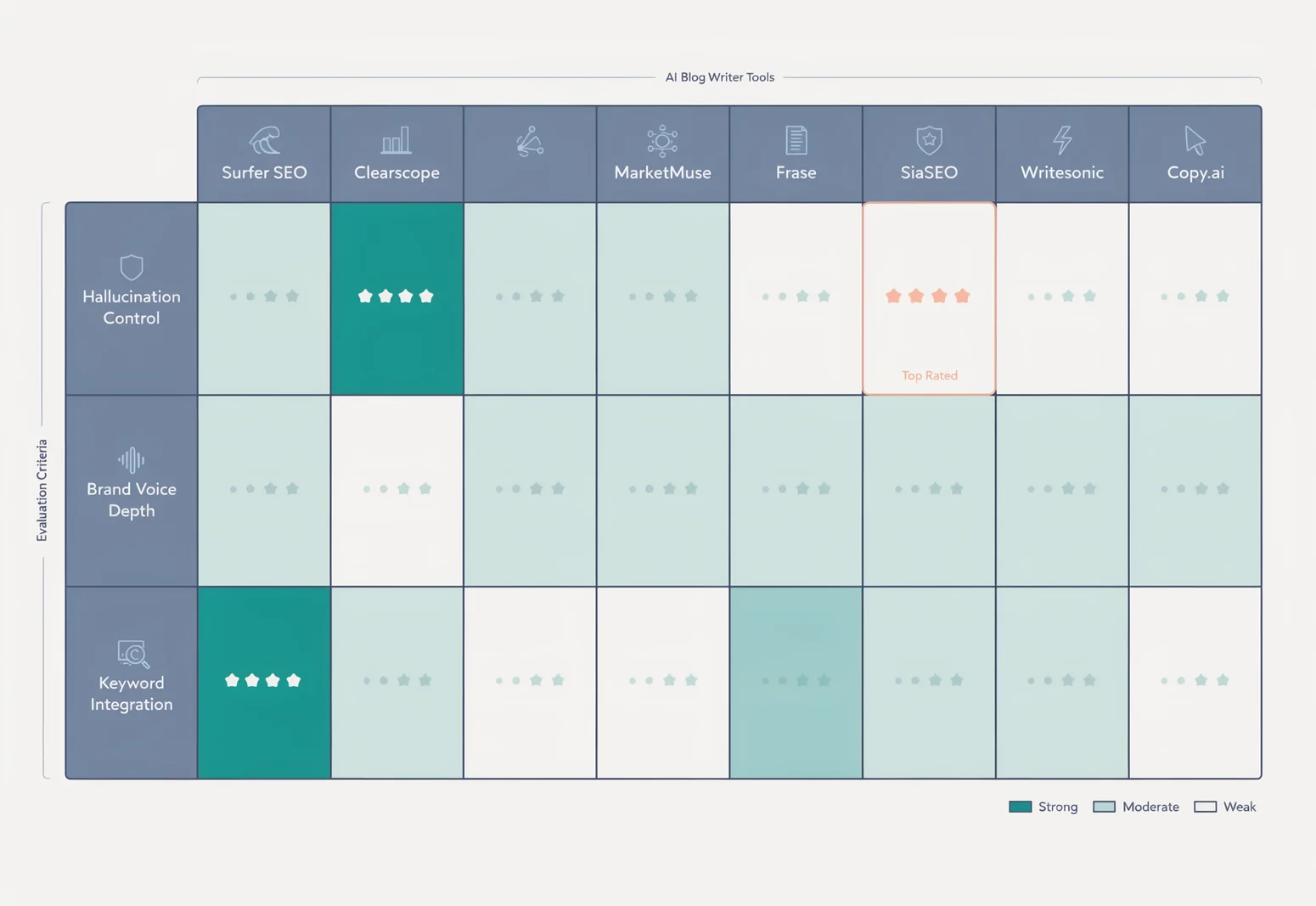
Task: Select the SiaSEO column label
Action: [929, 172]
